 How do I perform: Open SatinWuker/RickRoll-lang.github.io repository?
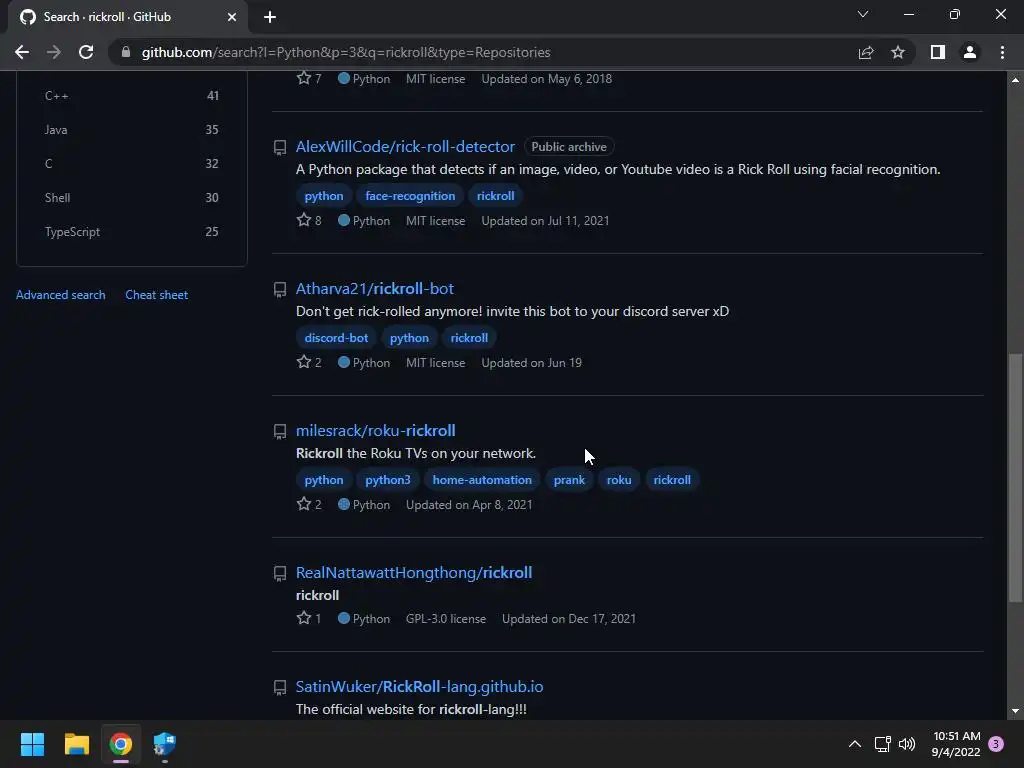tap(419, 686)
